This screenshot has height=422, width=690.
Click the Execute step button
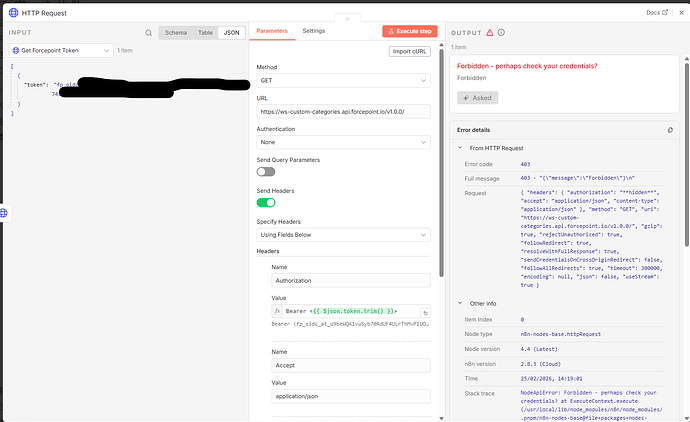410,32
